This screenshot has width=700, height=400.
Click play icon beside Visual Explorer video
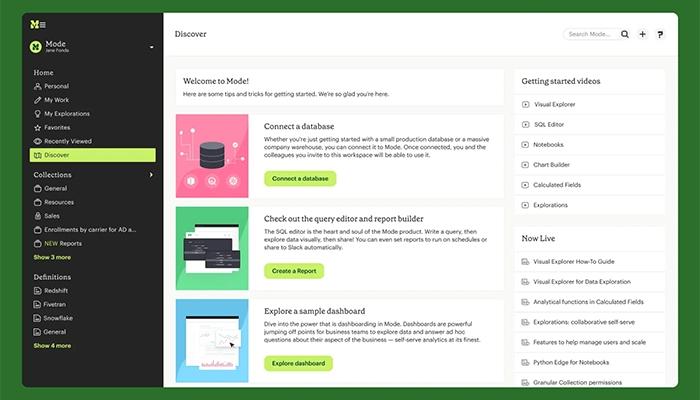526,104
